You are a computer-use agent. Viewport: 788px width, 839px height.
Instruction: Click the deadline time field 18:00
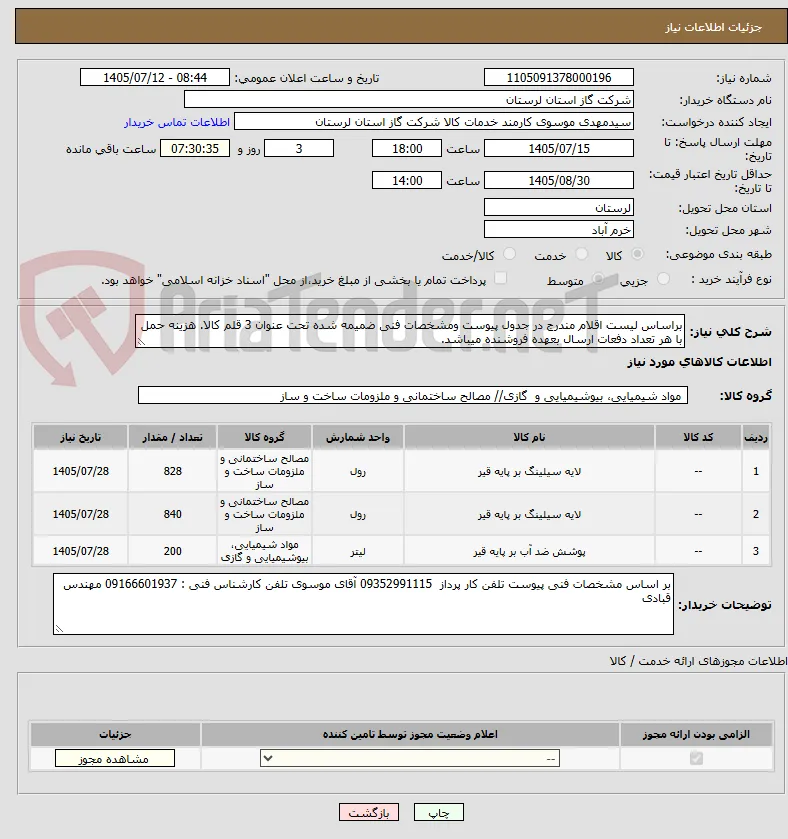tap(407, 149)
